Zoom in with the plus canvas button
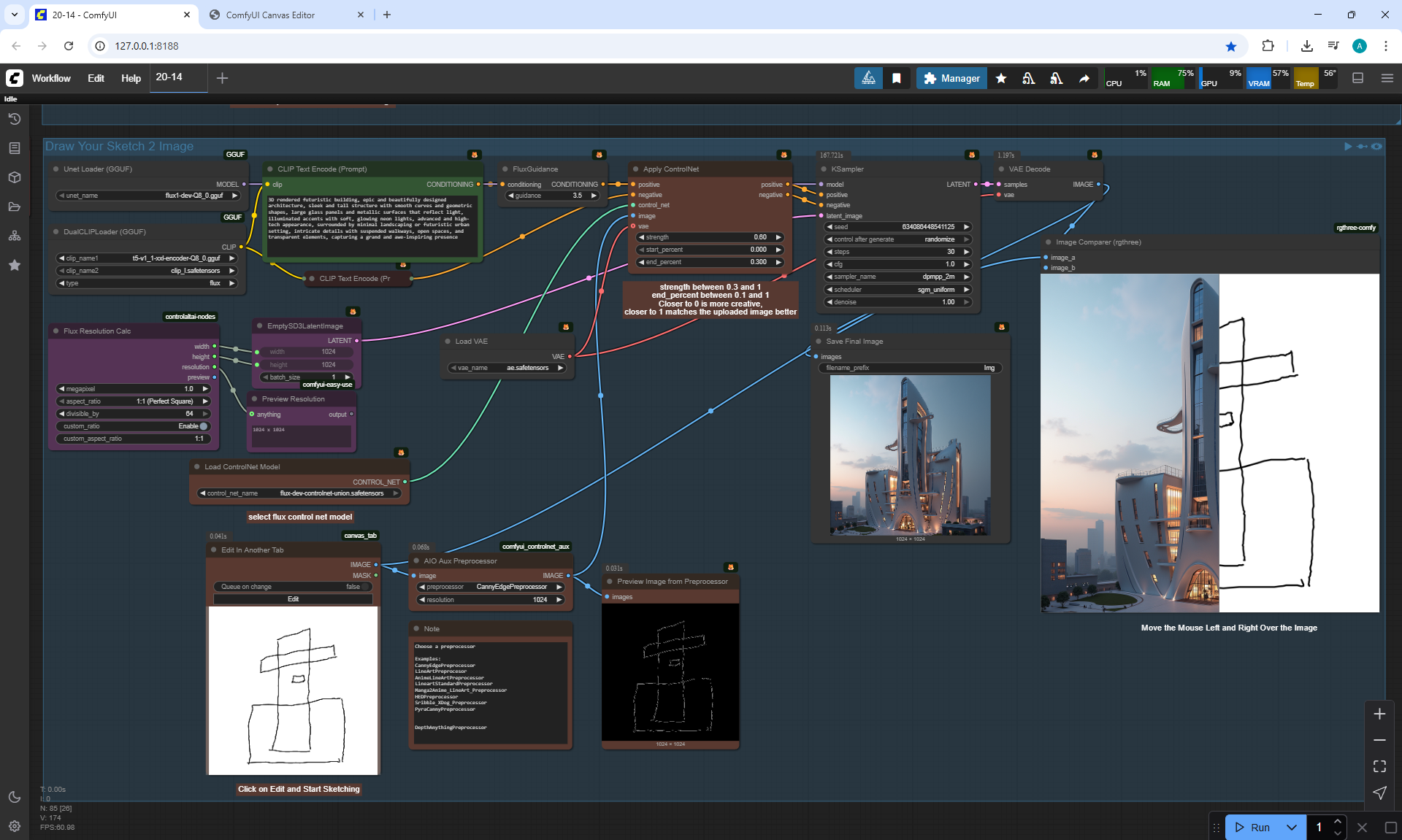This screenshot has height=840, width=1402. click(x=1379, y=714)
